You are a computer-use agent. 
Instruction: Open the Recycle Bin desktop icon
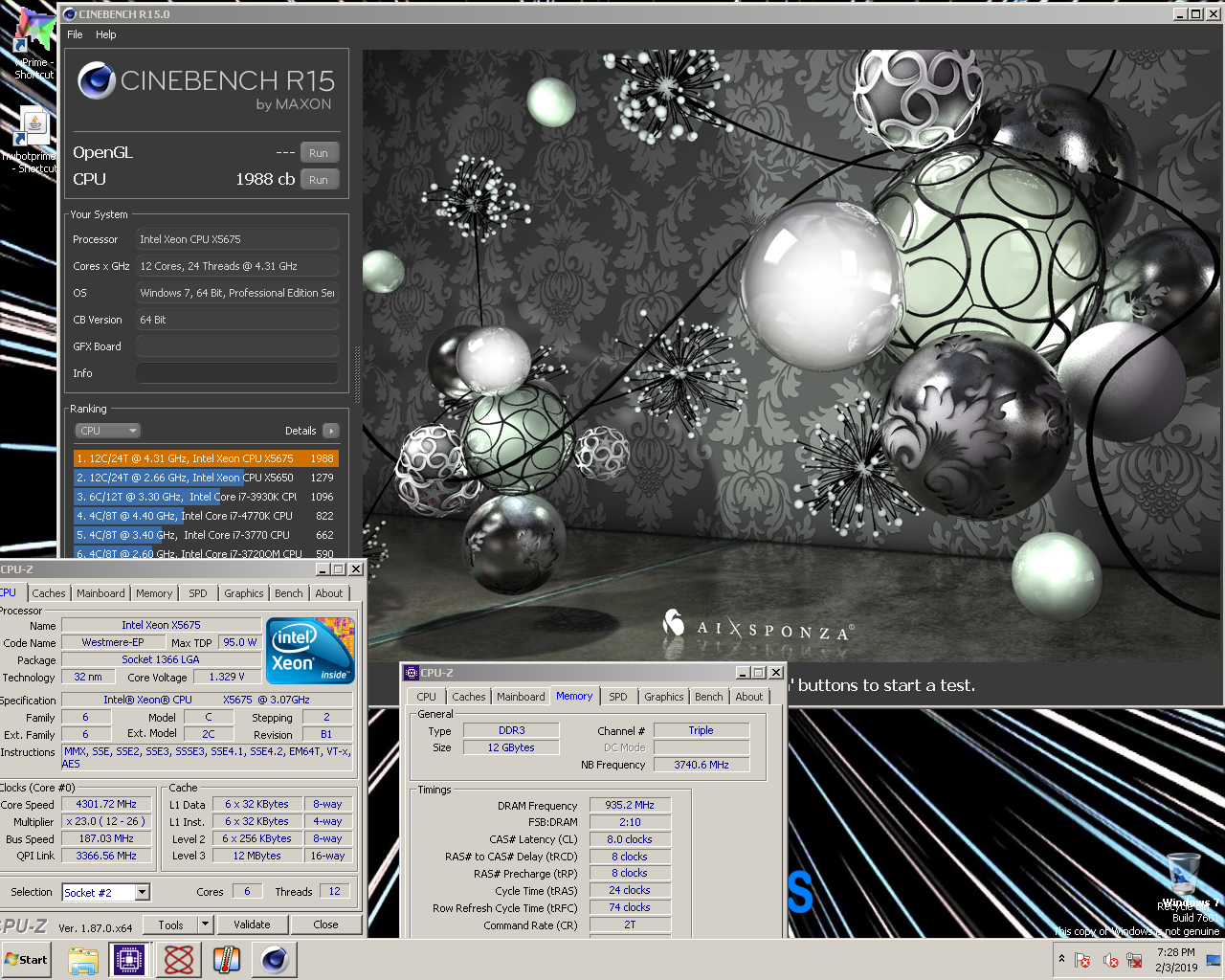tap(1185, 880)
